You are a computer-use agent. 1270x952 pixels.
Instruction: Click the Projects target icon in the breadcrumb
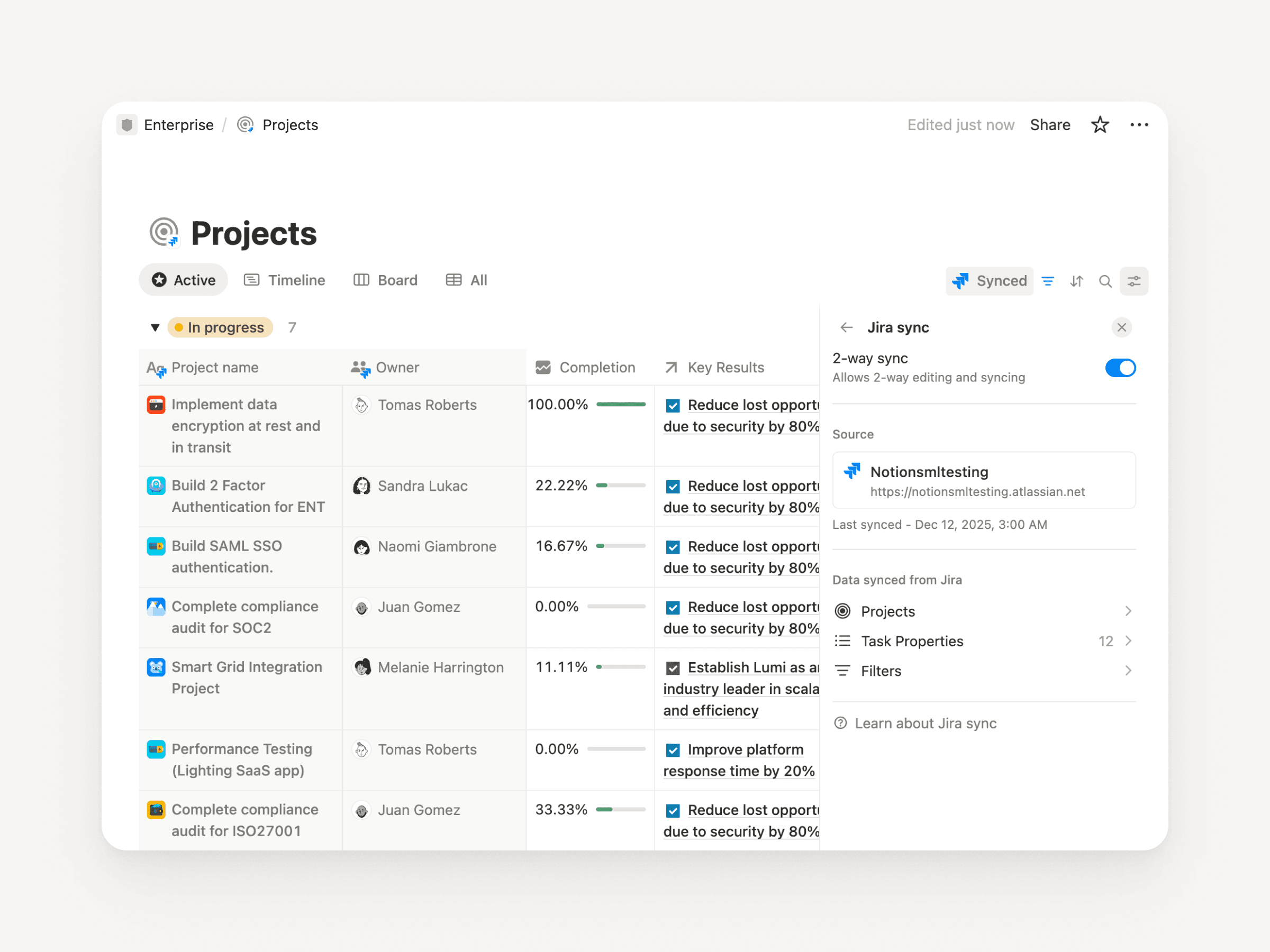[x=245, y=124]
